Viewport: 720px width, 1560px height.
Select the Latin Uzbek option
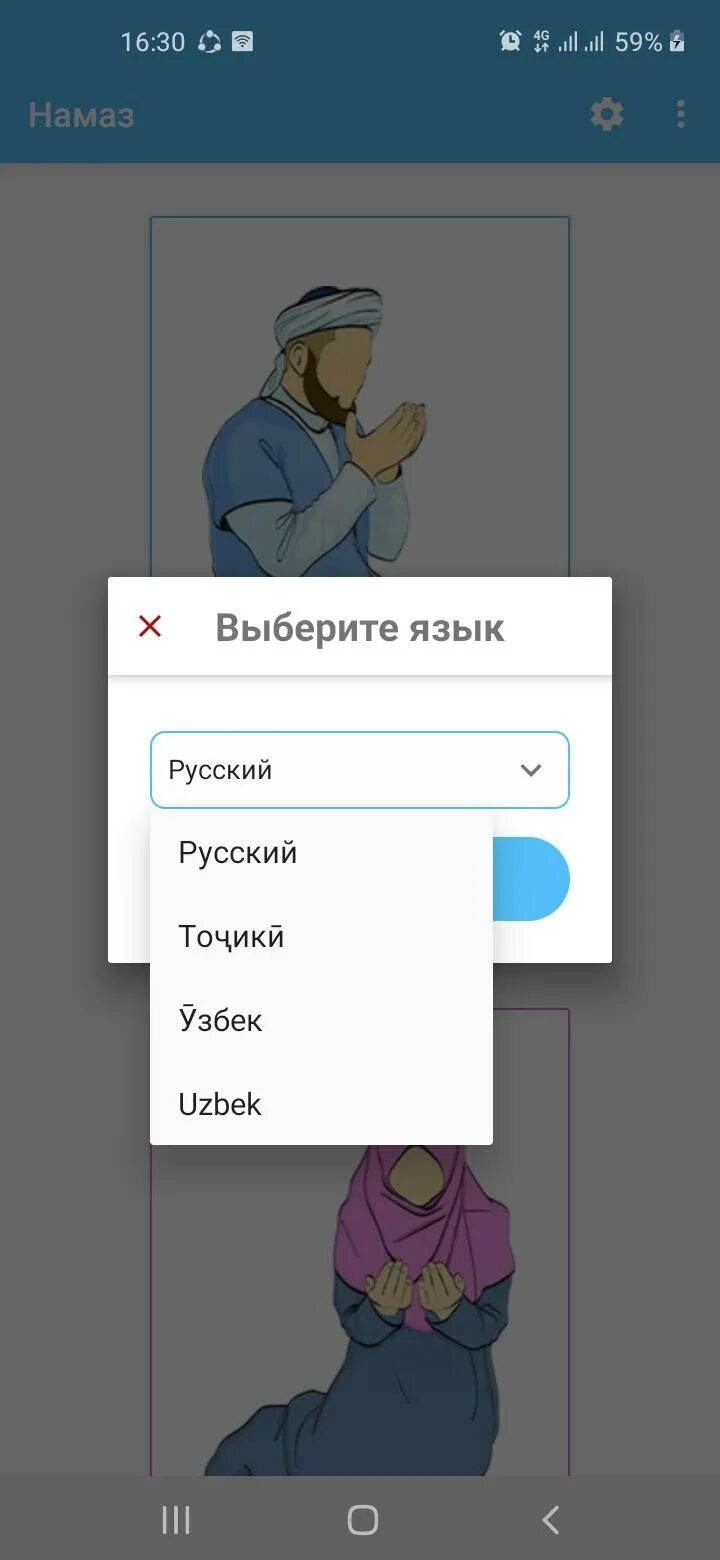(x=321, y=1104)
